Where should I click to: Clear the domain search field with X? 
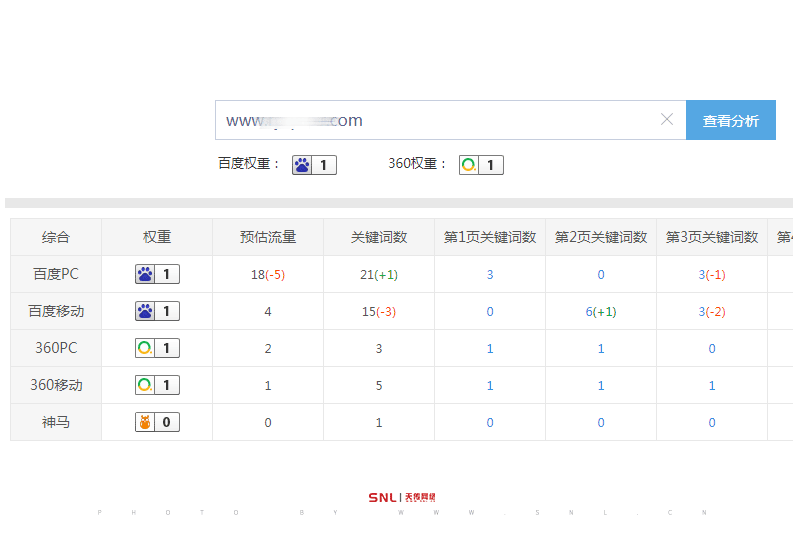coord(667,120)
